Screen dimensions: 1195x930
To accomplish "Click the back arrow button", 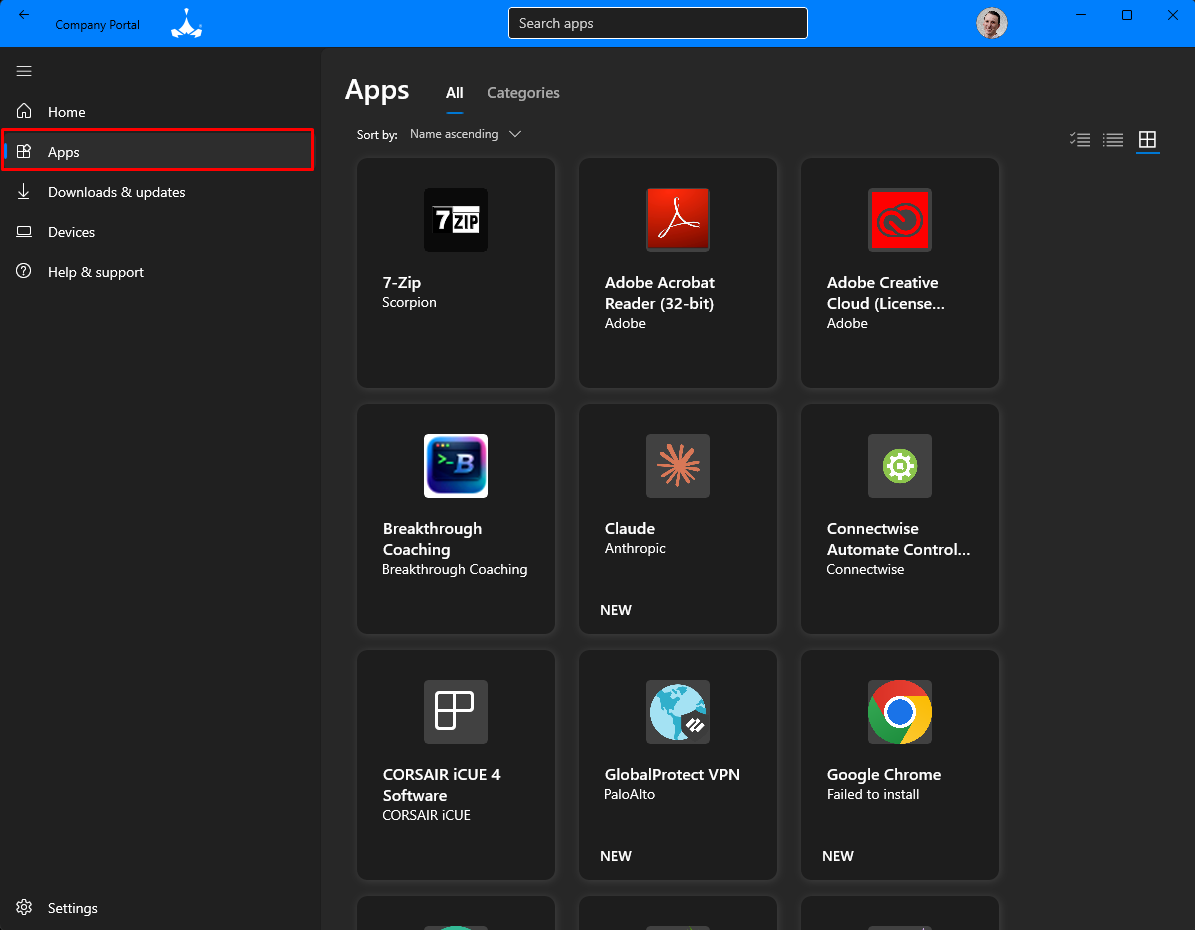I will coord(24,15).
